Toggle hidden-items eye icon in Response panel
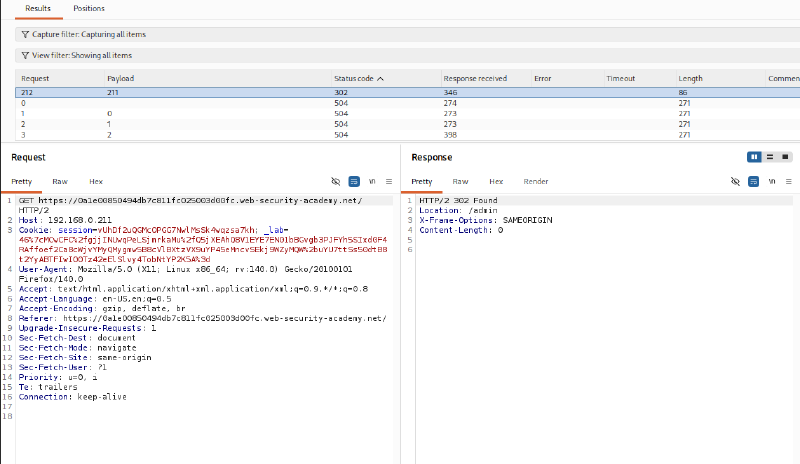Viewport: 800px width, 464px height. [x=735, y=181]
